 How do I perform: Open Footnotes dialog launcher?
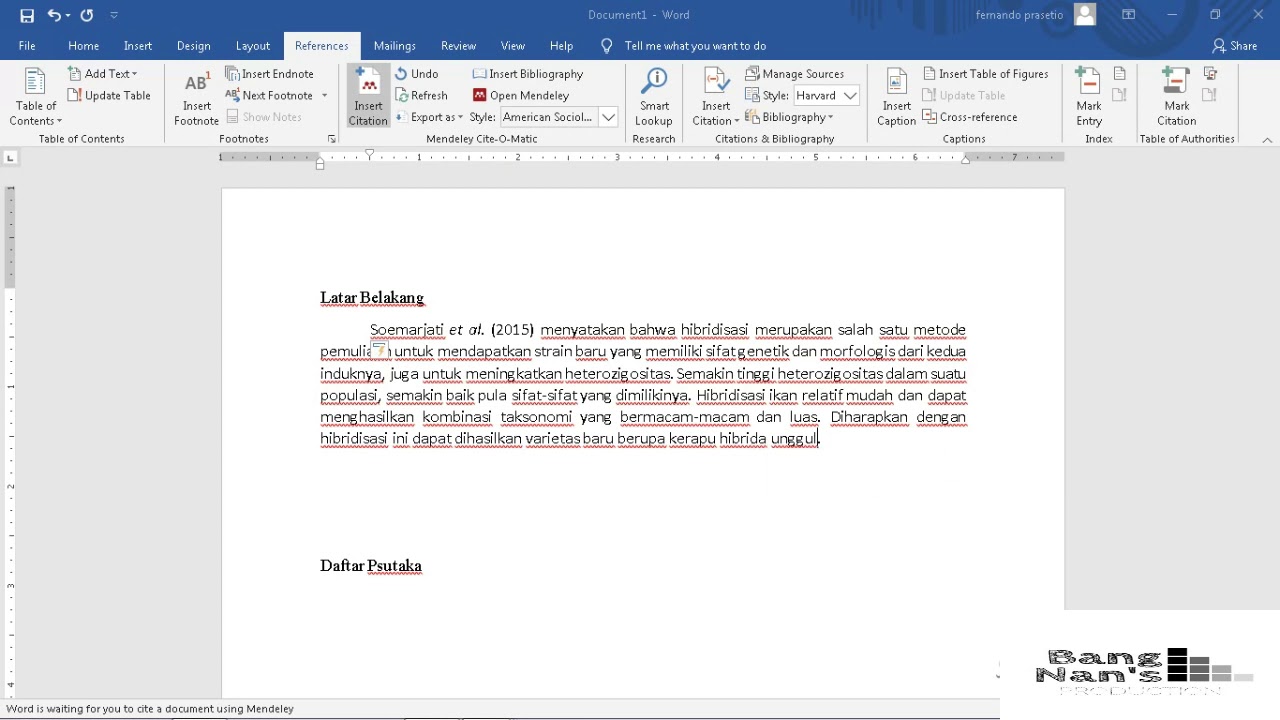pyautogui.click(x=332, y=139)
